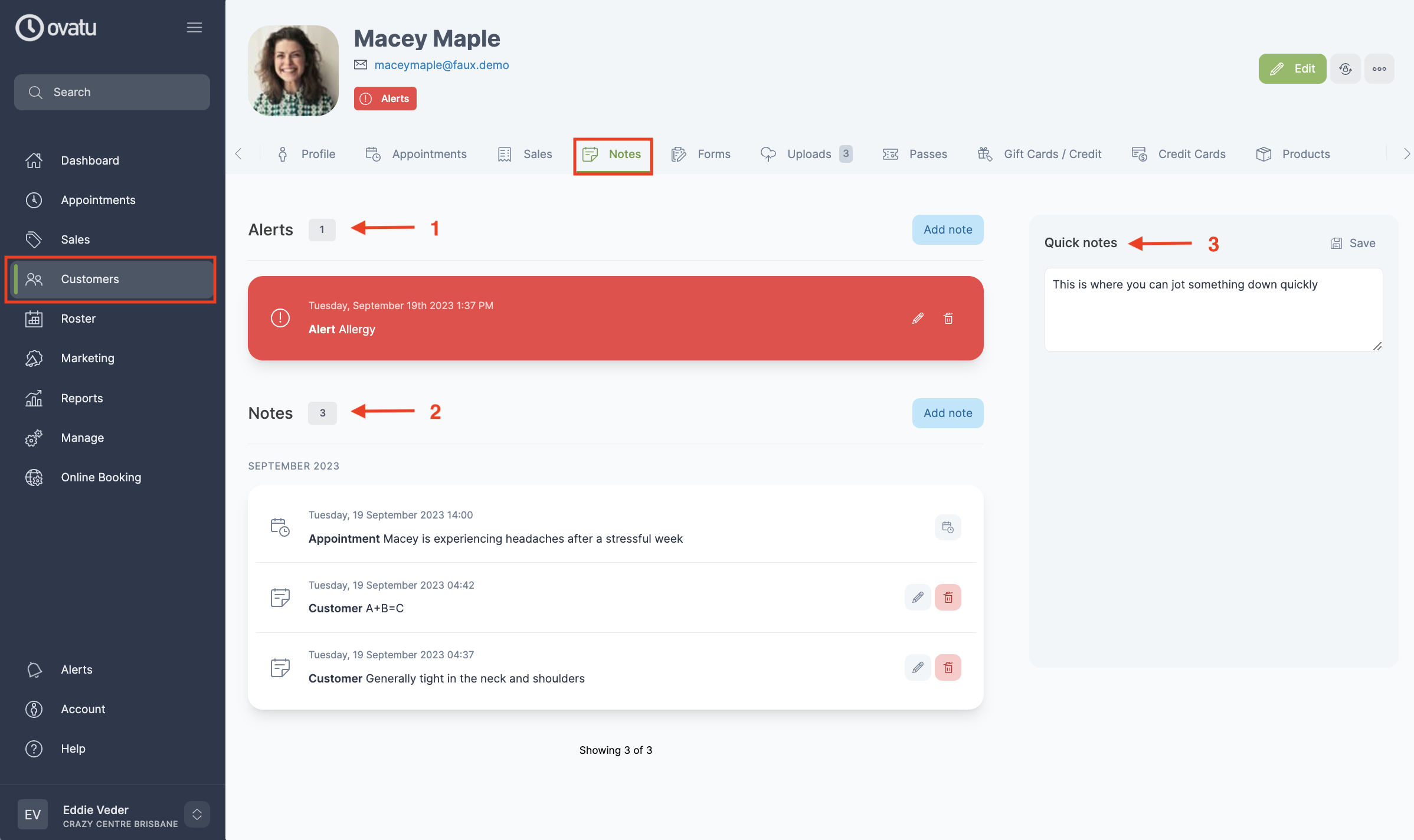Save the quick notes
Screen dimensions: 1414x840
1353,243
